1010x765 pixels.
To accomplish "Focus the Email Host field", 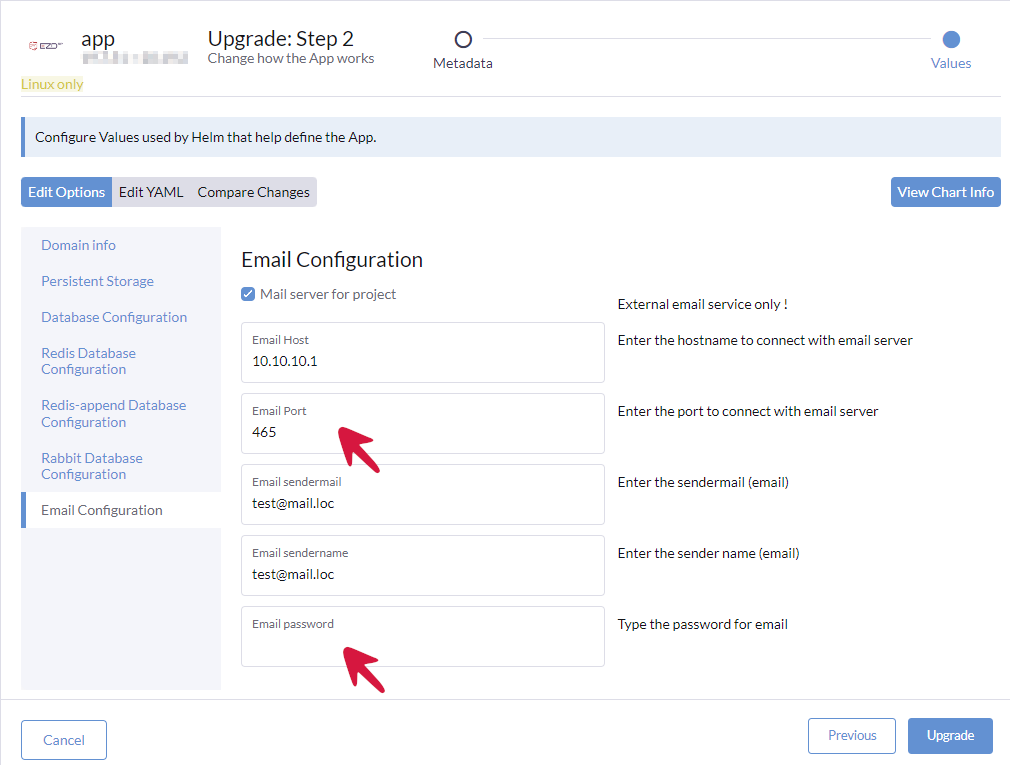I will pyautogui.click(x=422, y=361).
